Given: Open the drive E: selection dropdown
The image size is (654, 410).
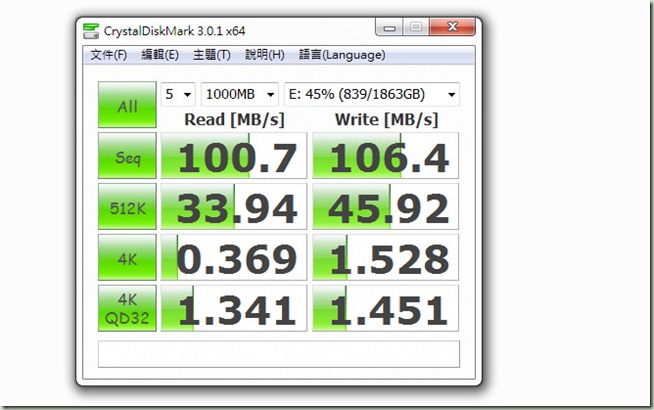Looking at the screenshot, I should click(x=372, y=94).
